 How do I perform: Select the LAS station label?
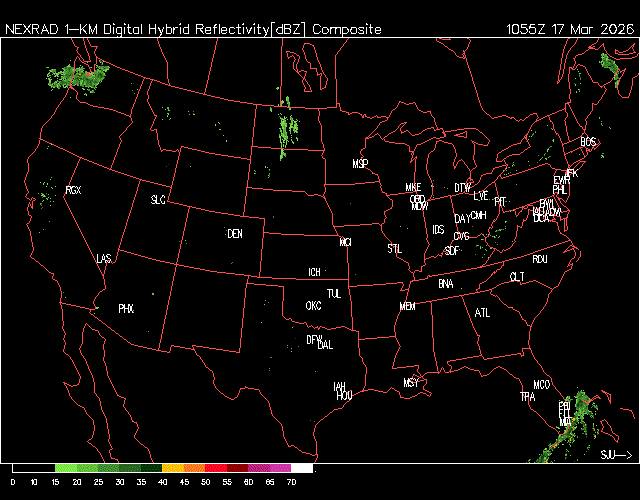[x=103, y=259]
